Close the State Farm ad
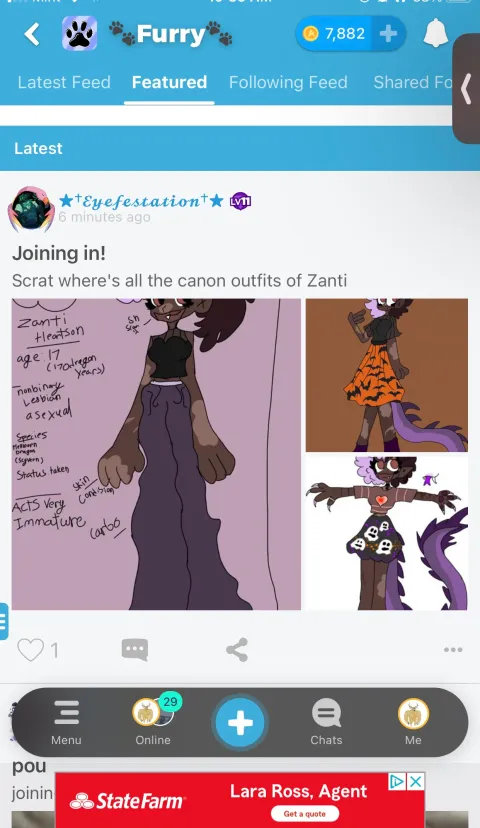The width and height of the screenshot is (480, 828). 416,782
